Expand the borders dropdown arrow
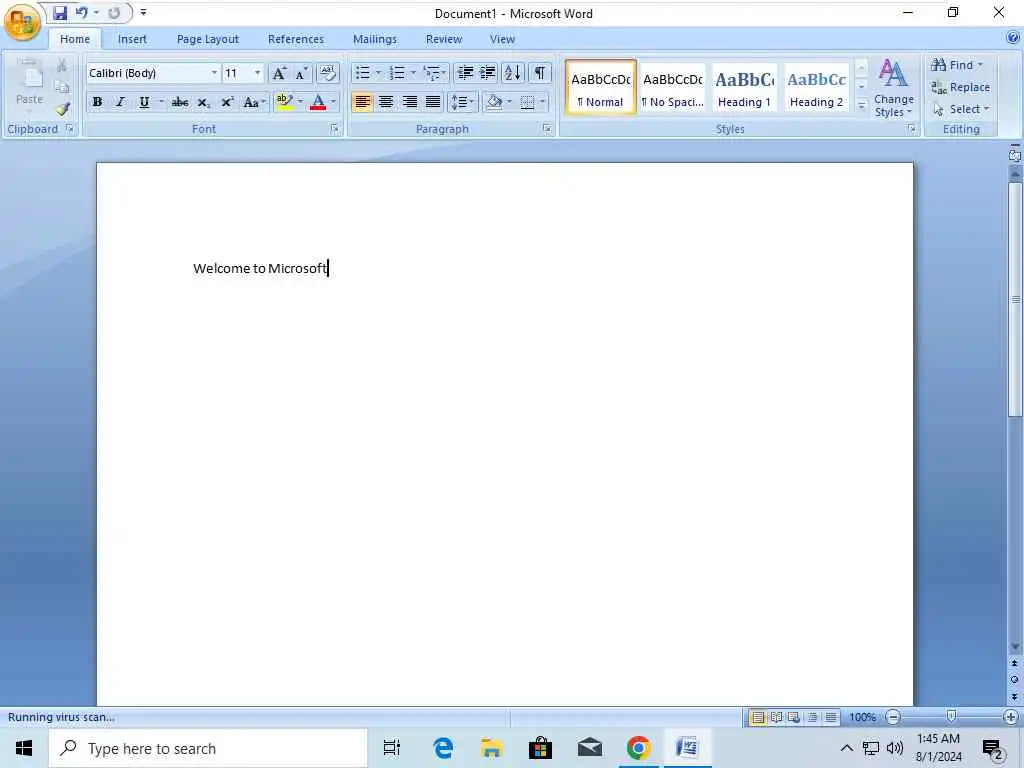 [542, 102]
